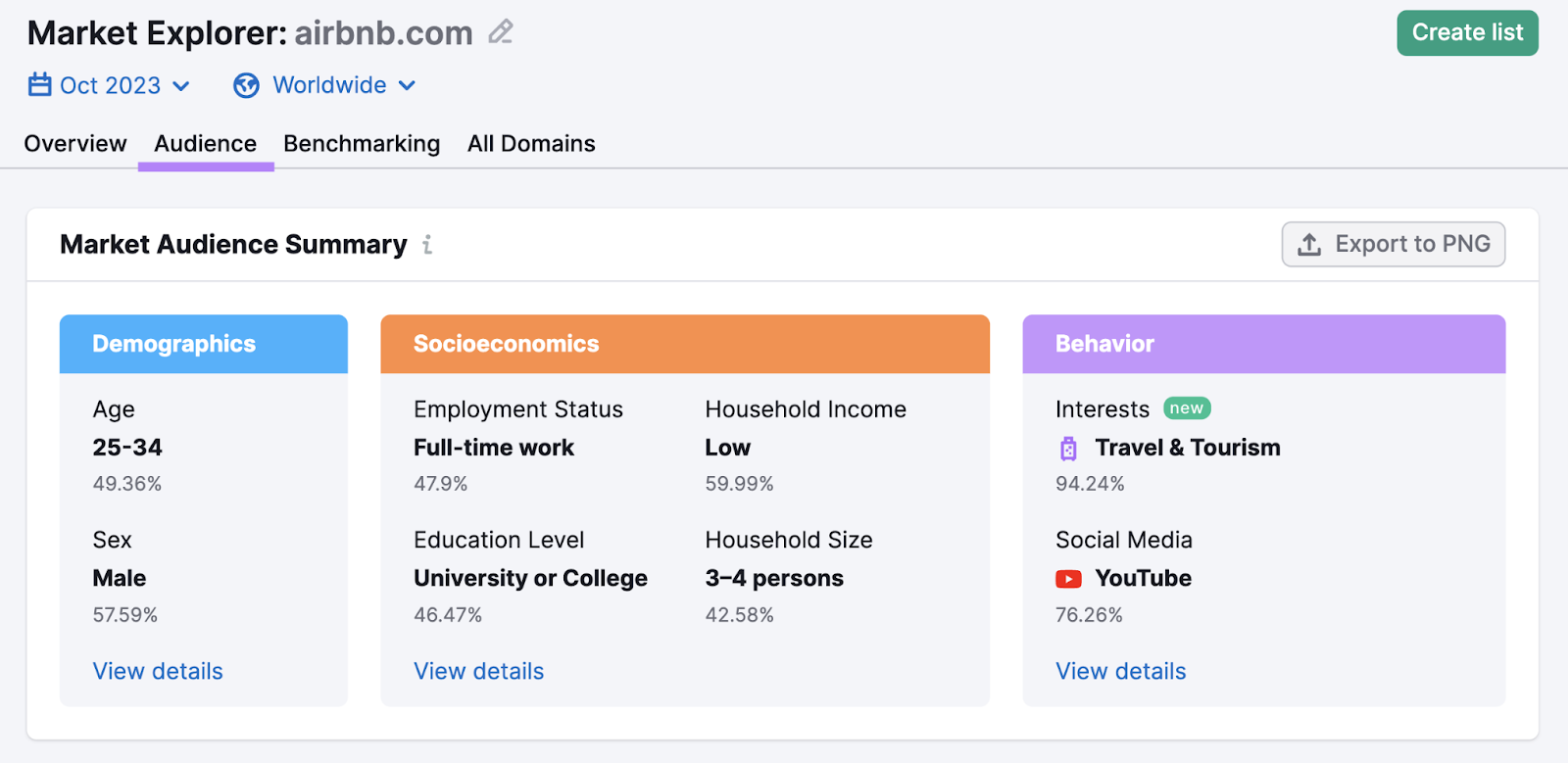Click the '49.36%' age percentage
1568x763 pixels.
[127, 484]
